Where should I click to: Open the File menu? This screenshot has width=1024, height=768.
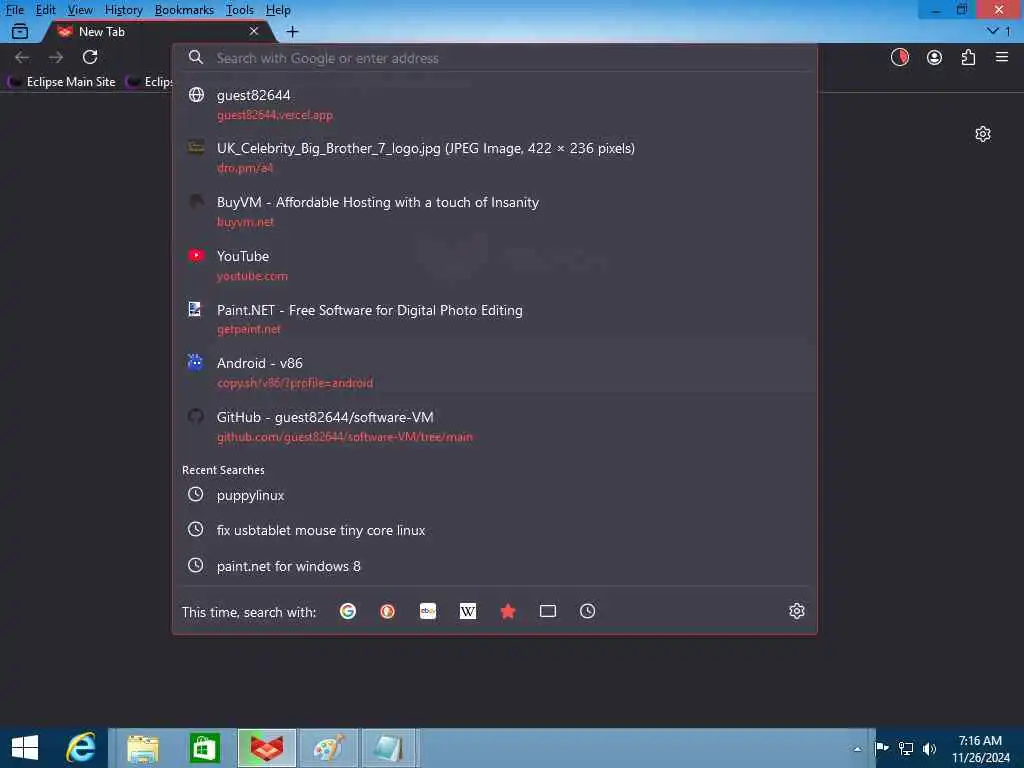pos(14,10)
